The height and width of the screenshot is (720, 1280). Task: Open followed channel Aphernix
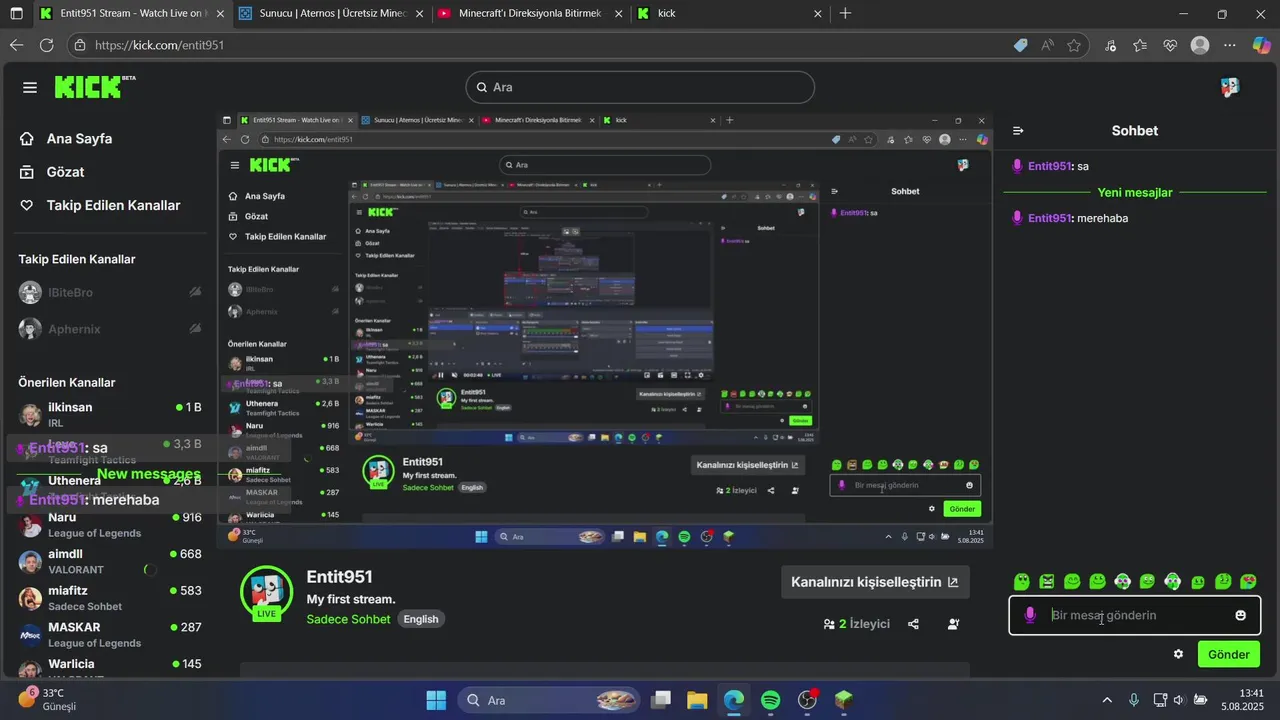click(x=110, y=329)
